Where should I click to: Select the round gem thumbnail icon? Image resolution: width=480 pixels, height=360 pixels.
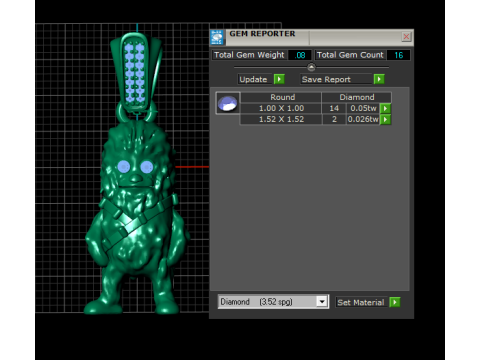(x=228, y=103)
